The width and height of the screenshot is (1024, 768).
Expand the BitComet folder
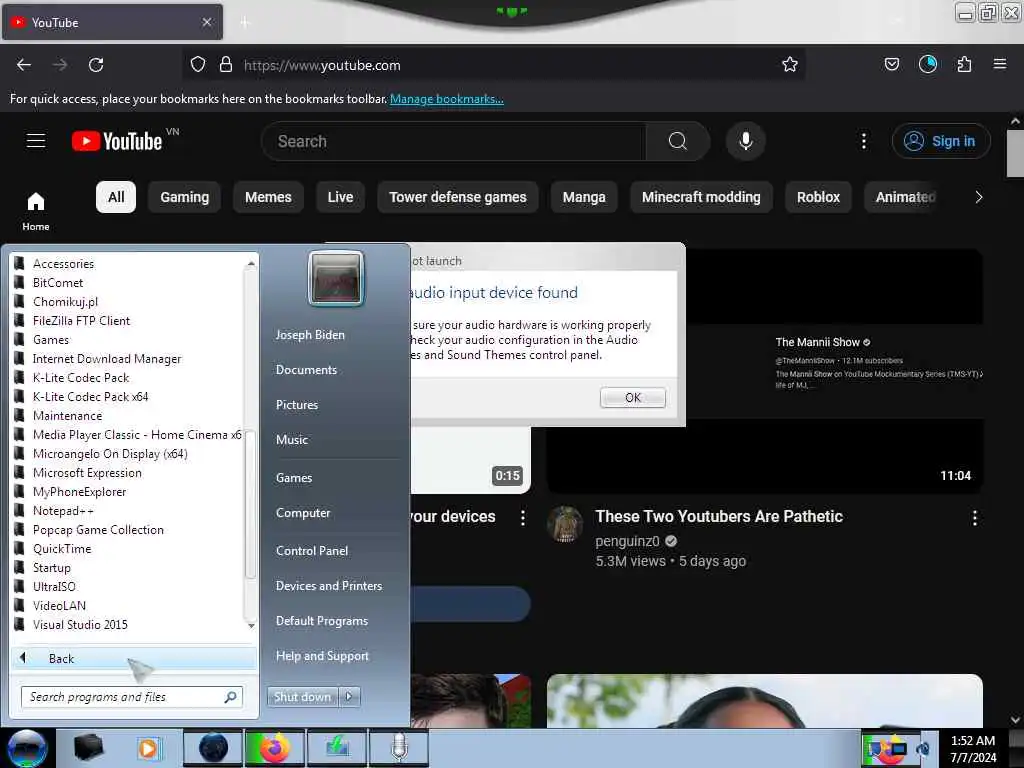coord(57,283)
